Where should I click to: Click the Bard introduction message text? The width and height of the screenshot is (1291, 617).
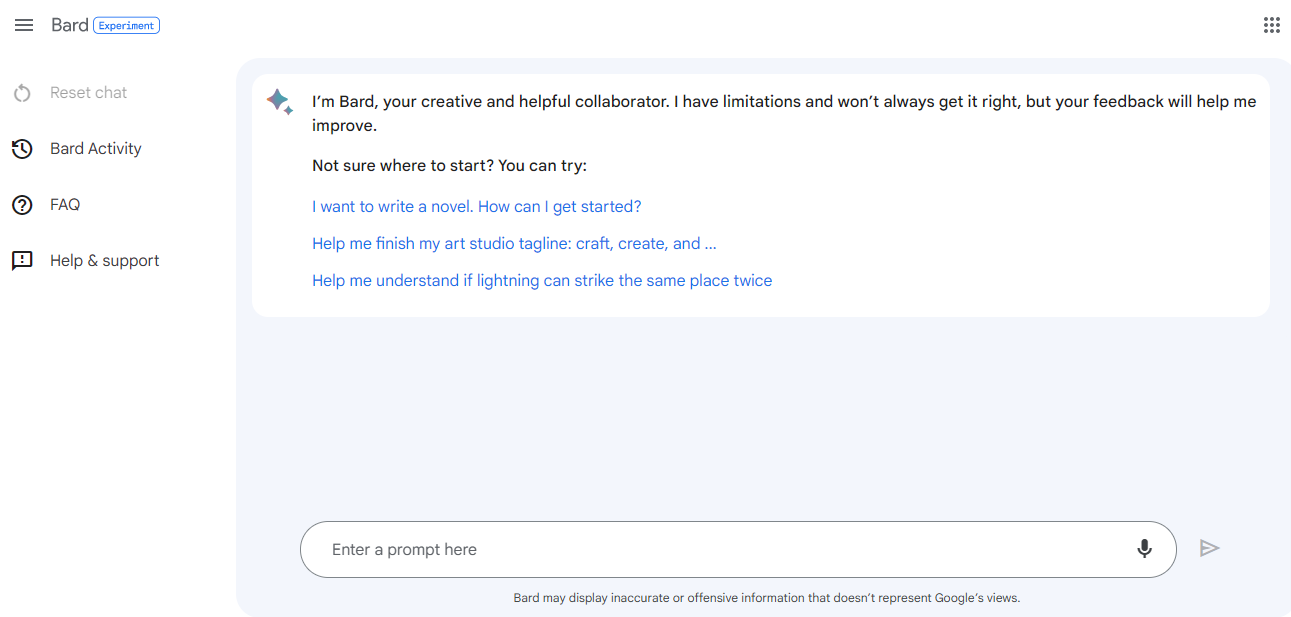click(784, 114)
